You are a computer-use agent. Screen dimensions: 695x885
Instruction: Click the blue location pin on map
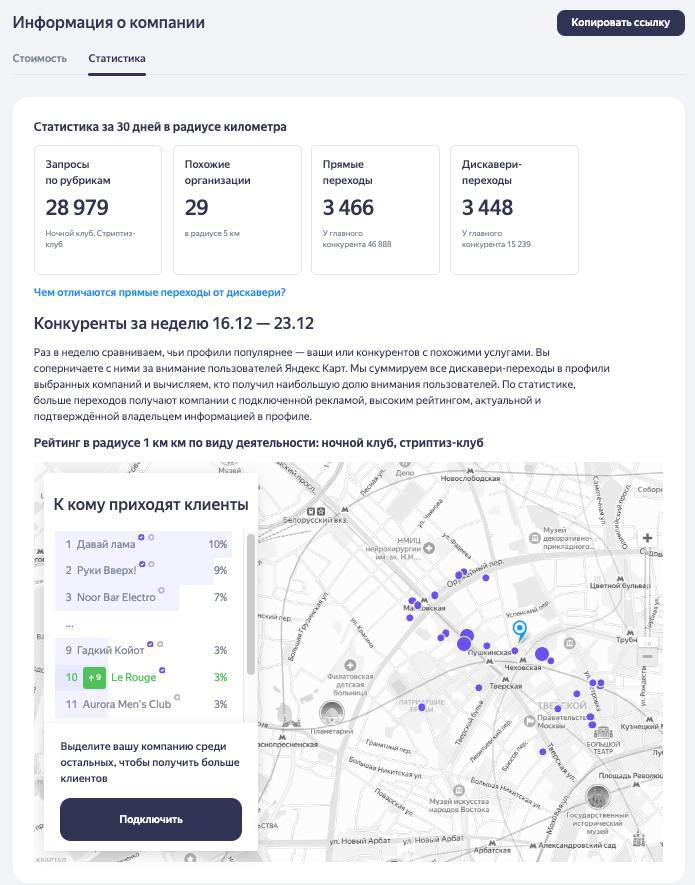(x=519, y=630)
